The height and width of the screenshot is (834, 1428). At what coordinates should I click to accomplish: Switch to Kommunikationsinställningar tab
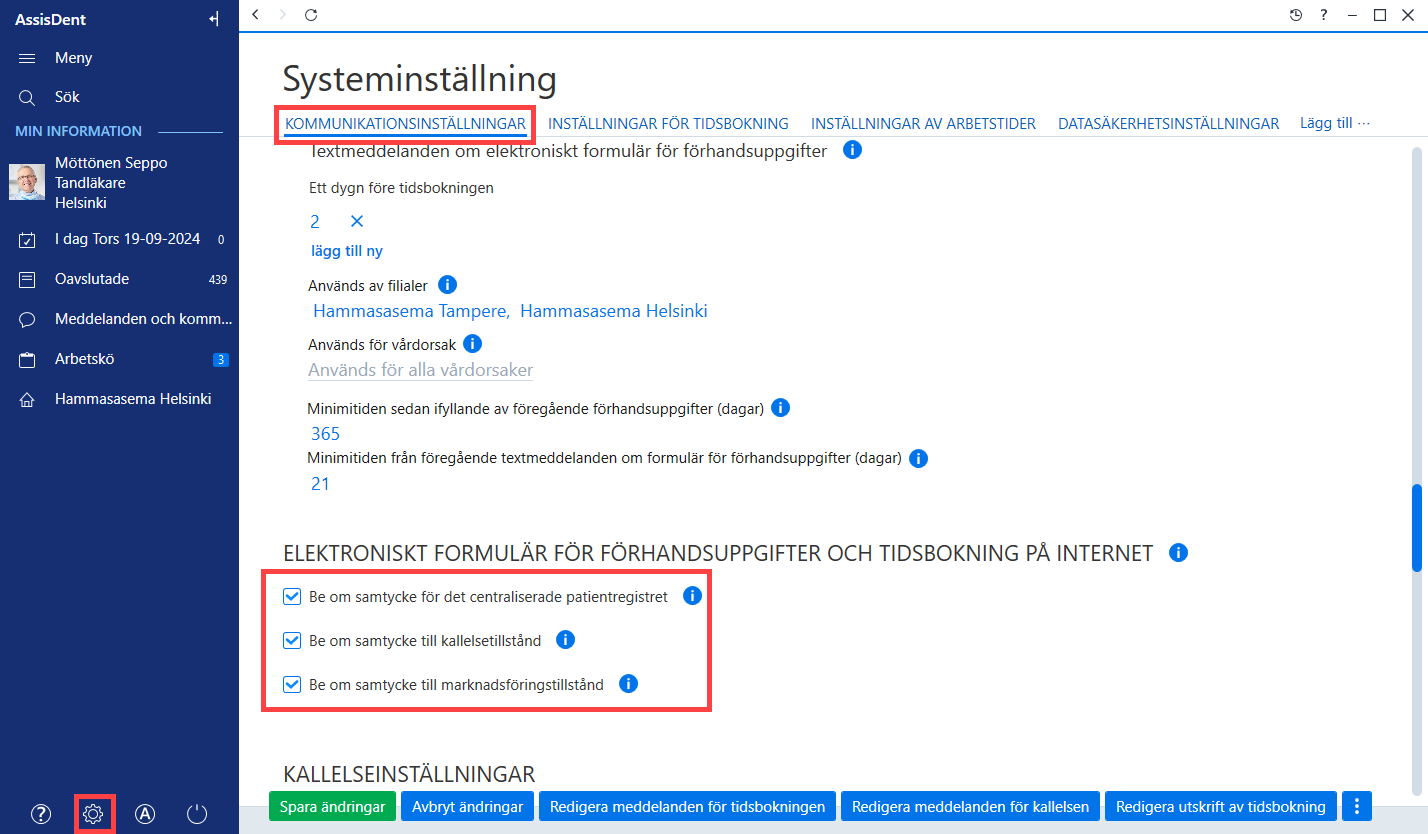coord(405,124)
